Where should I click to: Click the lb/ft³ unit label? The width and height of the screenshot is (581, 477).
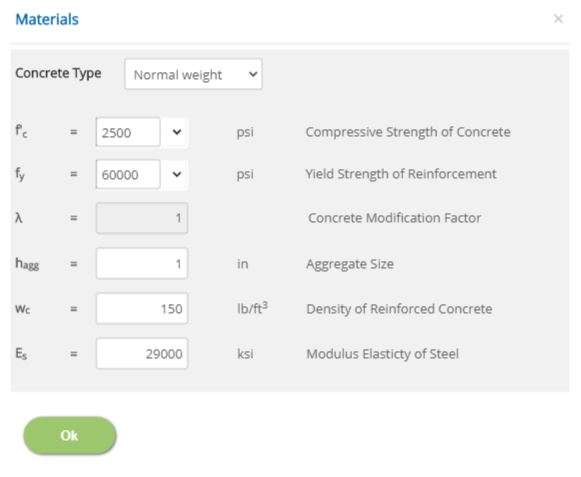pos(252,308)
